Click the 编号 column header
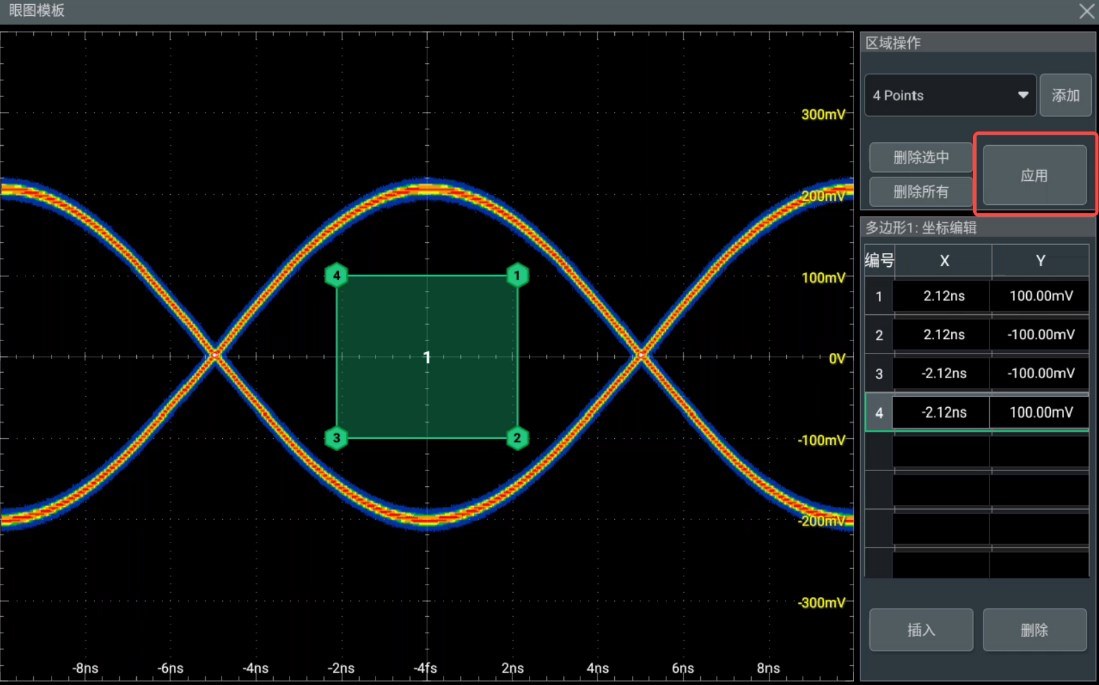Image resolution: width=1099 pixels, height=685 pixels. point(879,261)
